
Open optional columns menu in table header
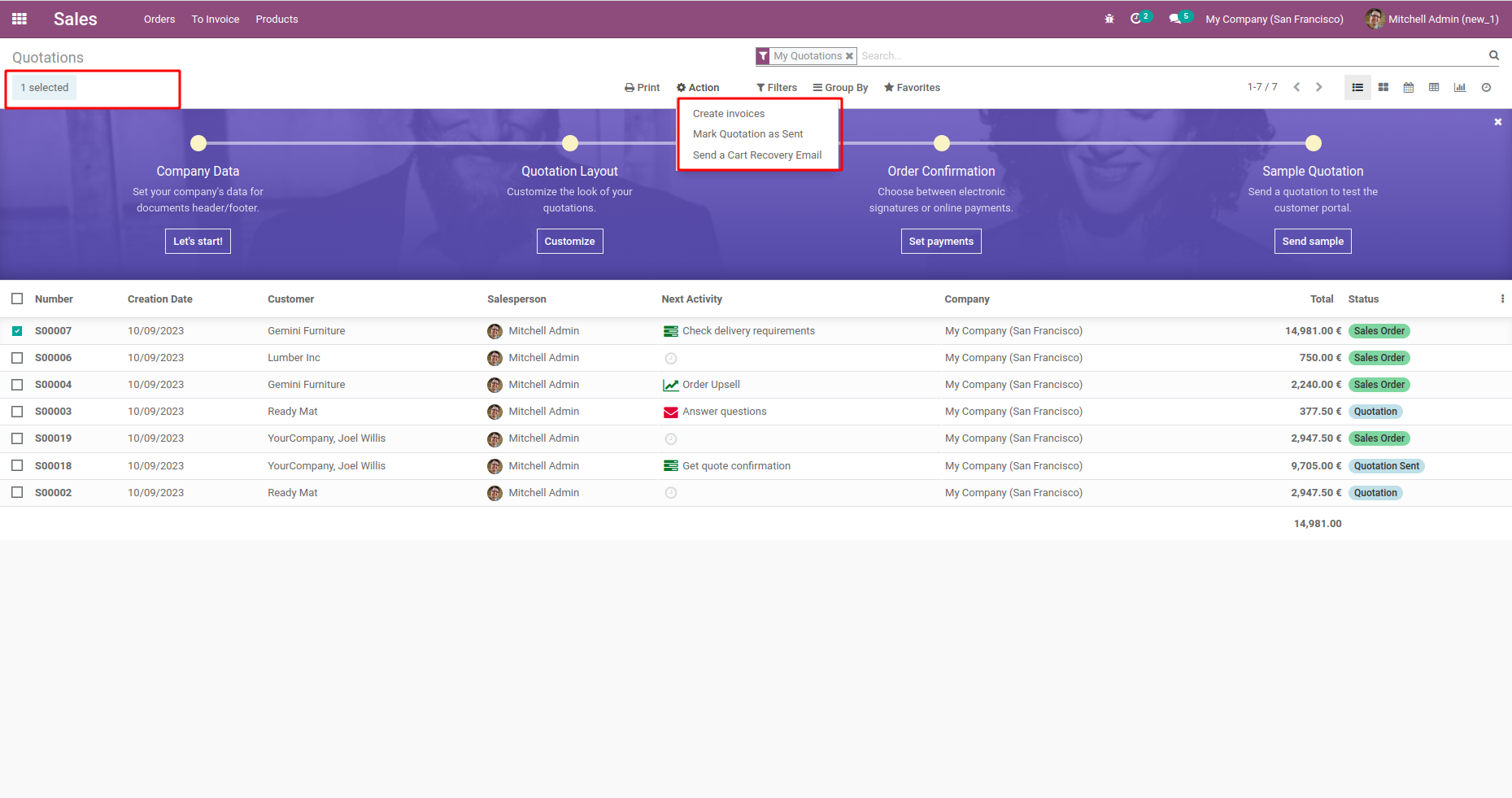click(x=1502, y=299)
